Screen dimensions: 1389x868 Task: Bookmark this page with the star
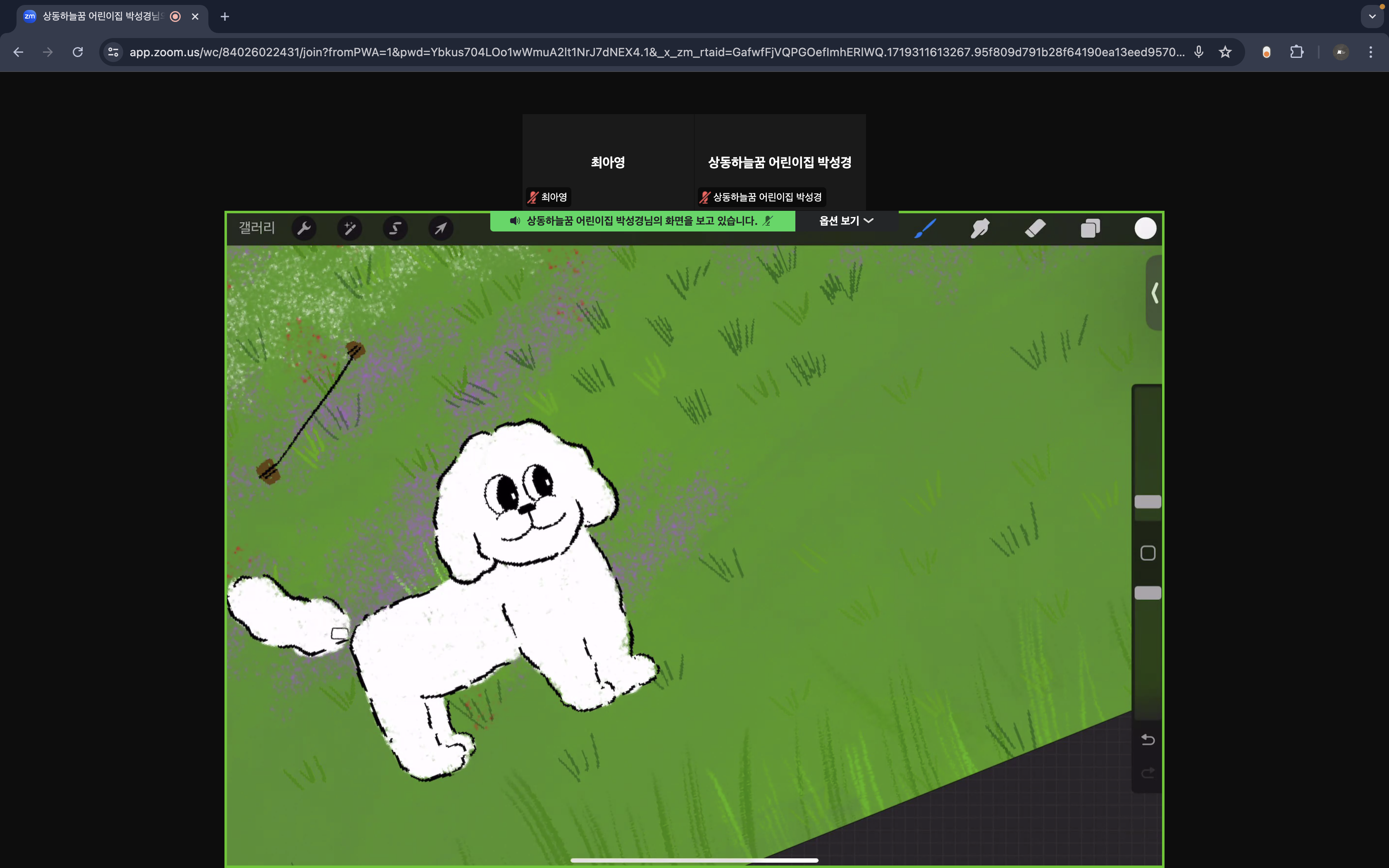pos(1225,52)
